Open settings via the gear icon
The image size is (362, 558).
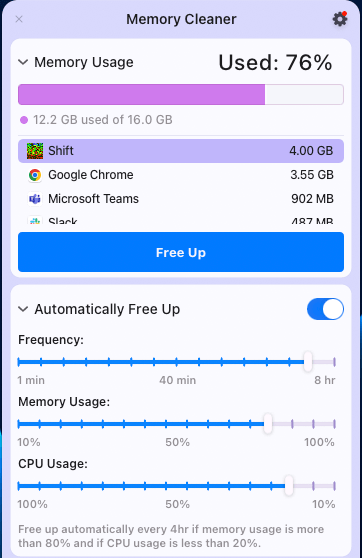340,19
